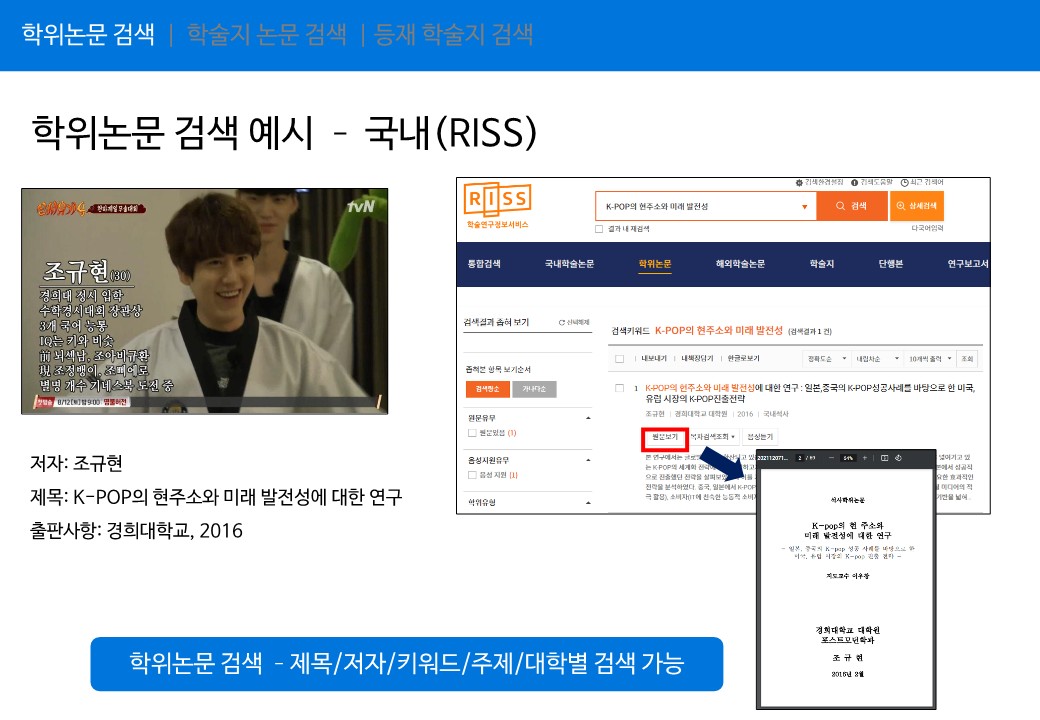Collapse 음성지원유무 filter section
Image resolution: width=1040 pixels, height=720 pixels.
(588, 460)
